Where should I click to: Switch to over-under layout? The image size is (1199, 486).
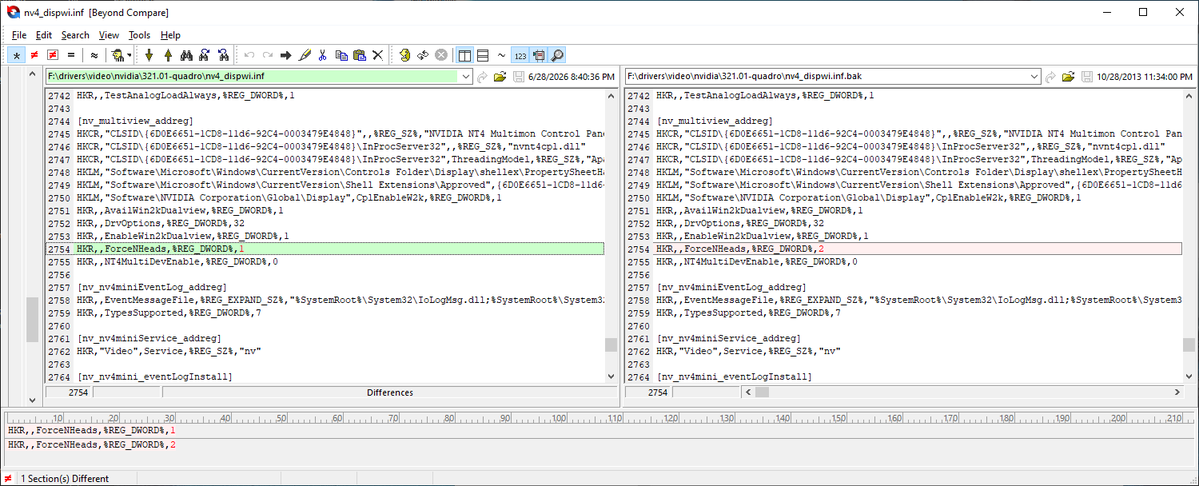(483, 55)
